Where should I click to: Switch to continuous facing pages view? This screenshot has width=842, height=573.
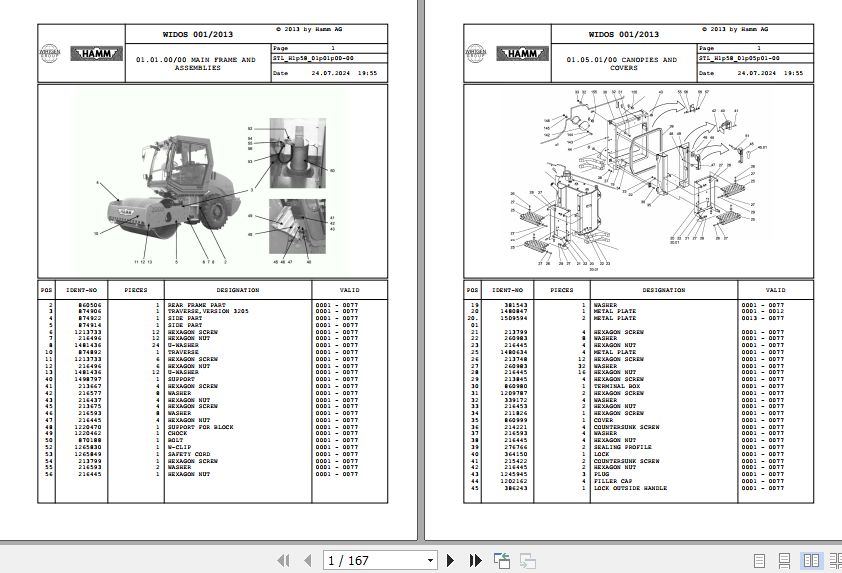tap(836, 561)
